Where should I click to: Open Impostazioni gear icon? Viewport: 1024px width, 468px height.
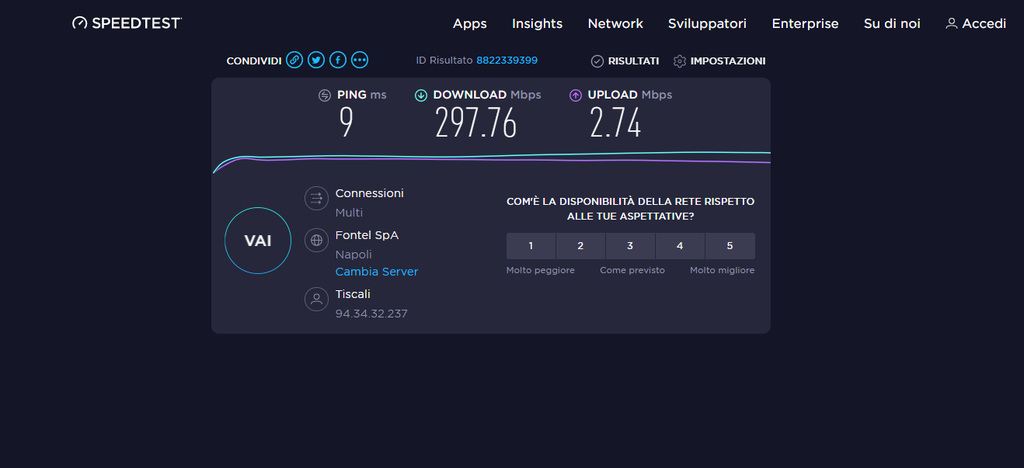[x=680, y=61]
